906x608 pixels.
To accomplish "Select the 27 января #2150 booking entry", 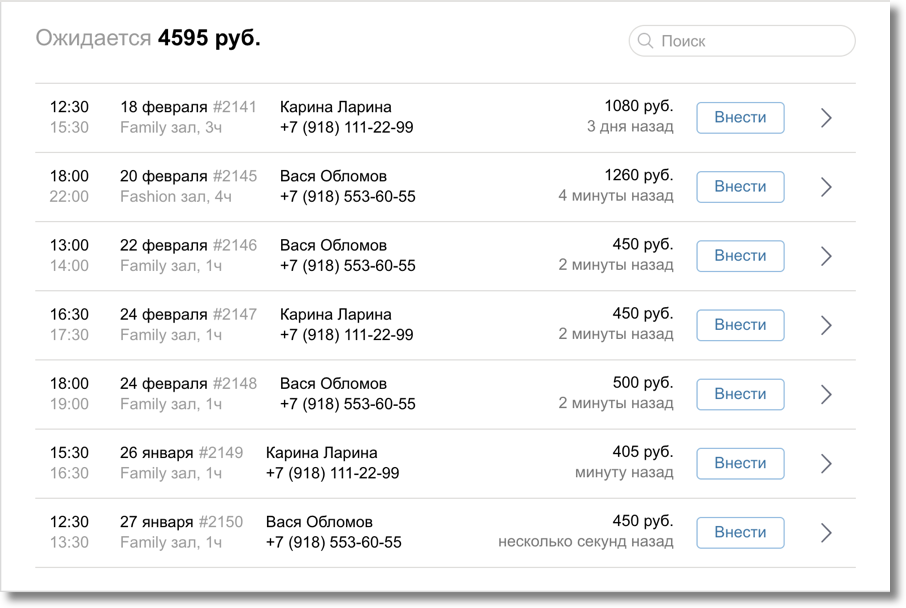I will pyautogui.click(x=445, y=533).
